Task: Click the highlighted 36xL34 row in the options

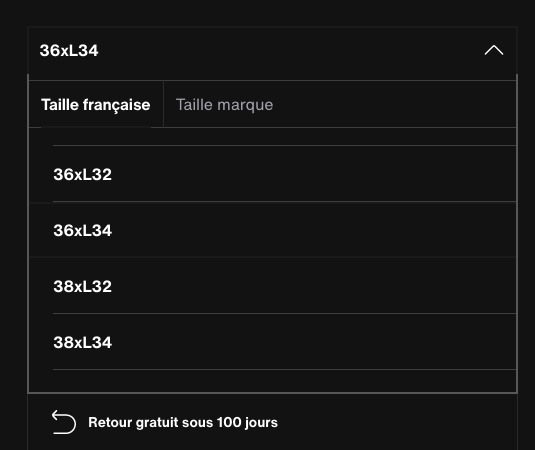Action: pyautogui.click(x=272, y=230)
